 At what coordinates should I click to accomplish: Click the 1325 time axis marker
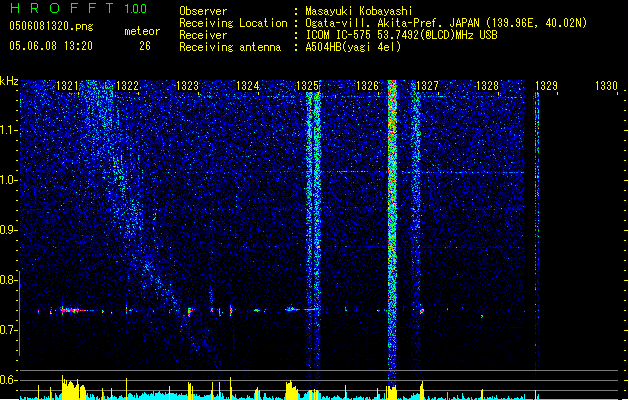point(307,86)
